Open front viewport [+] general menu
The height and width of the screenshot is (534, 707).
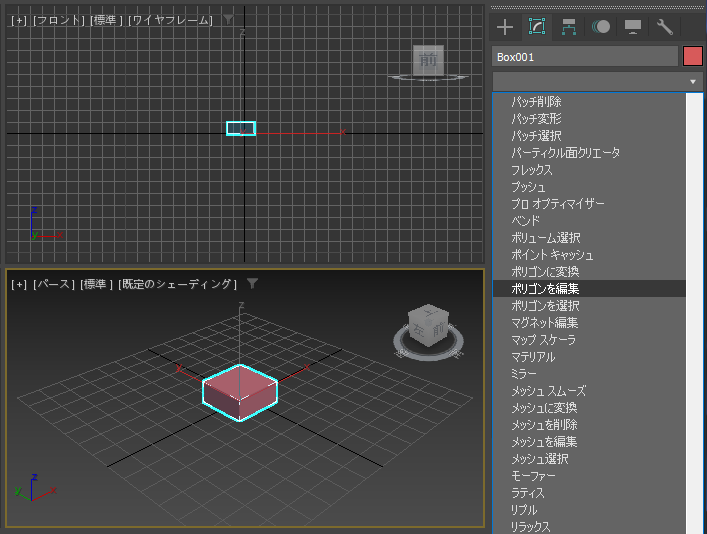coord(18,20)
